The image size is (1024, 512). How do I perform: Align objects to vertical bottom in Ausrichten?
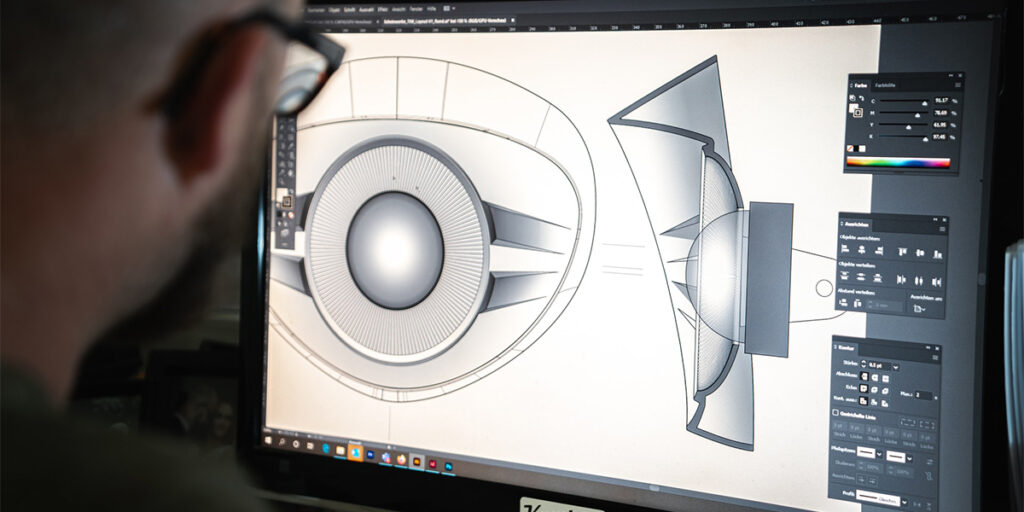pos(938,255)
